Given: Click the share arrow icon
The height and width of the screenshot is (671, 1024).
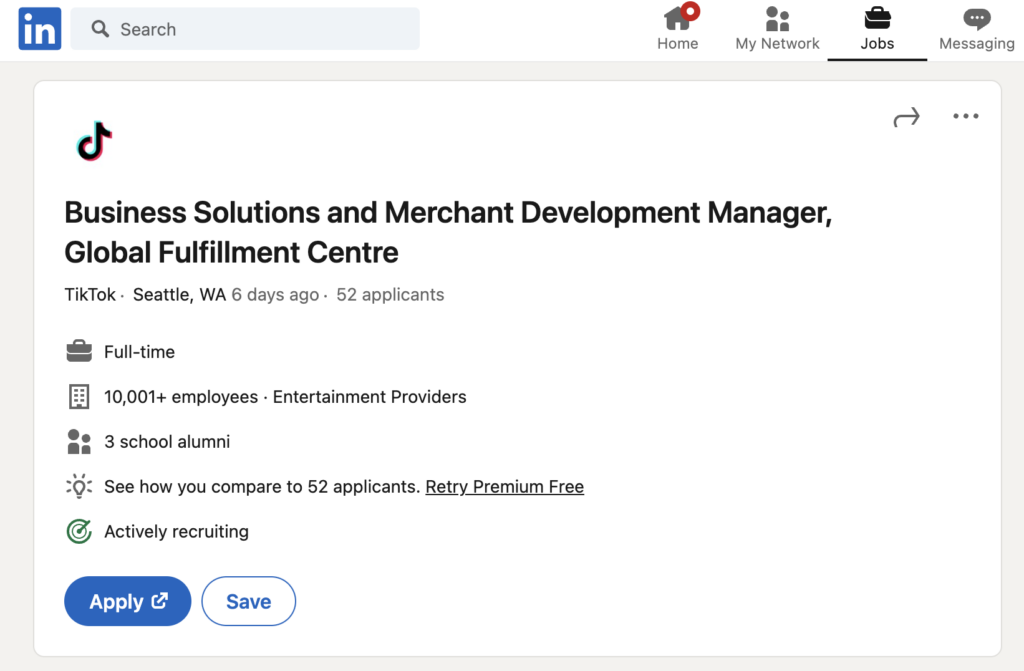Looking at the screenshot, I should click(x=906, y=117).
